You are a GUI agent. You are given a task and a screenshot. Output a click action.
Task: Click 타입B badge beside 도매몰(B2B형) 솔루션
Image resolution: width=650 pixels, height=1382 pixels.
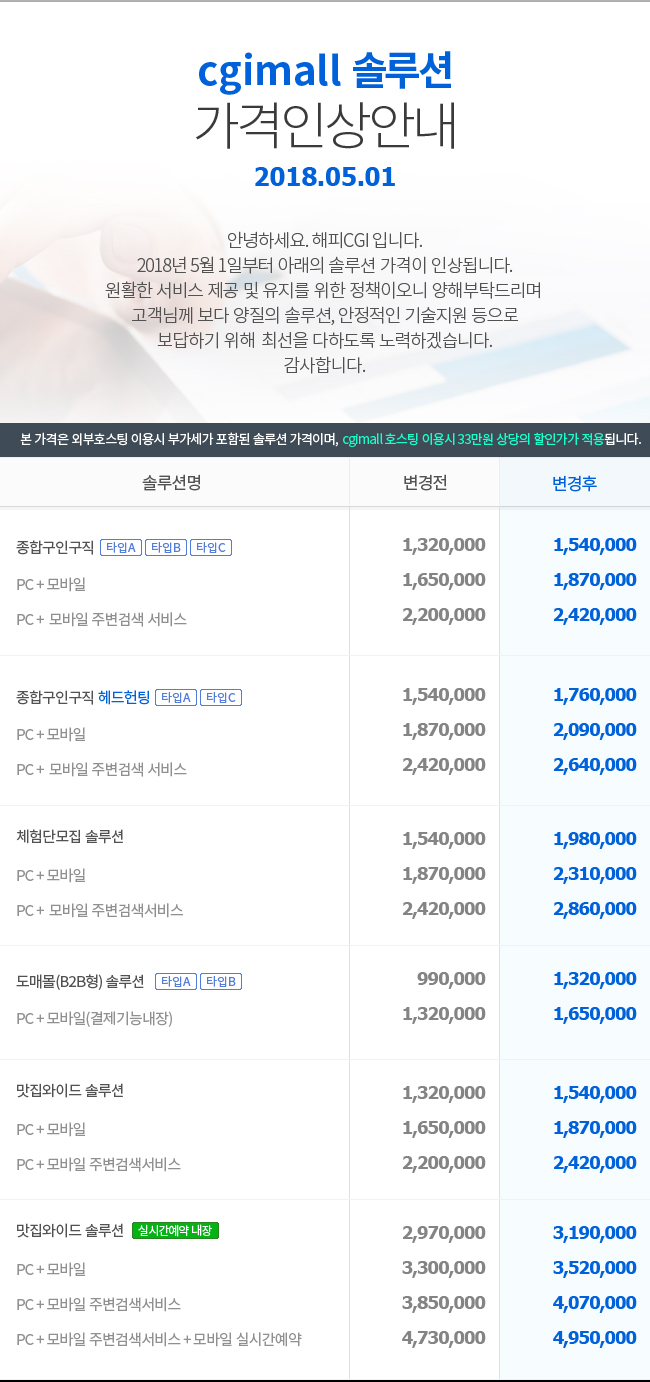click(221, 981)
